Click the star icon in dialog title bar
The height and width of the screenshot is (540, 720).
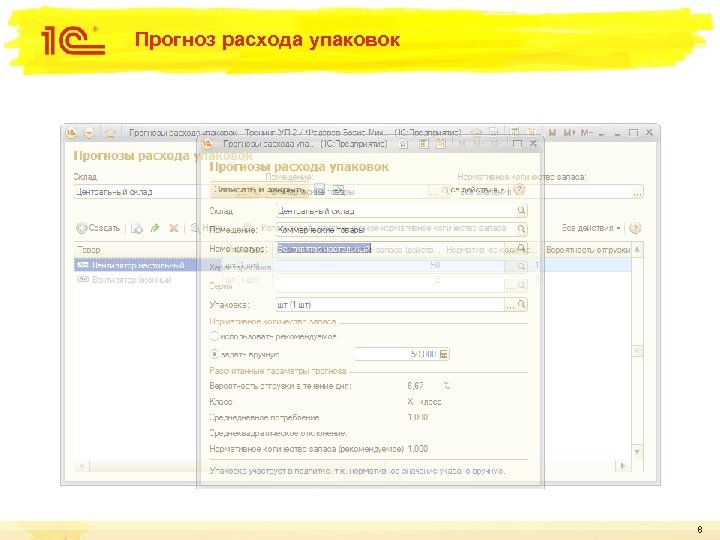tap(403, 144)
